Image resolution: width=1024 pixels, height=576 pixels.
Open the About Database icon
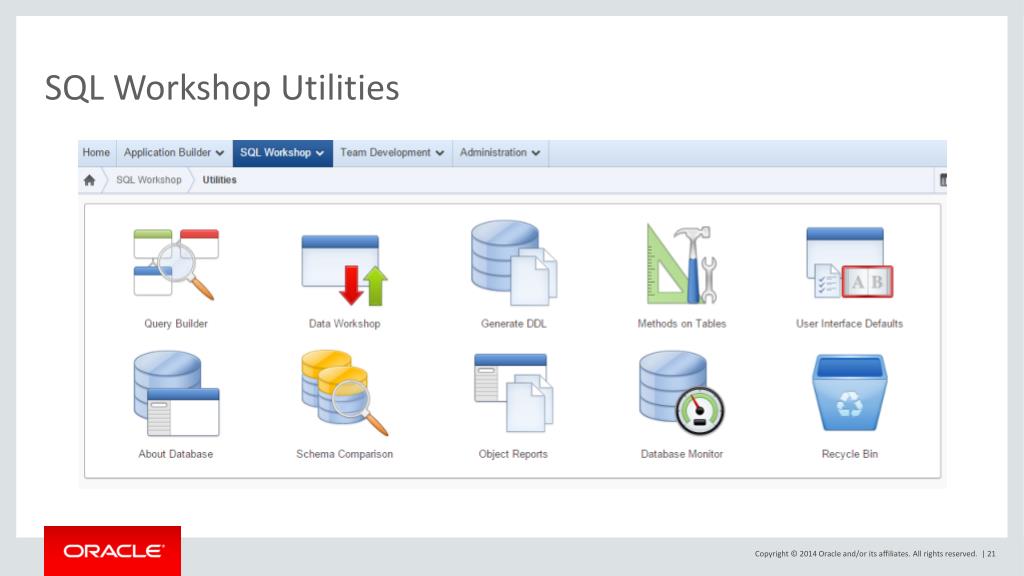[x=176, y=394]
